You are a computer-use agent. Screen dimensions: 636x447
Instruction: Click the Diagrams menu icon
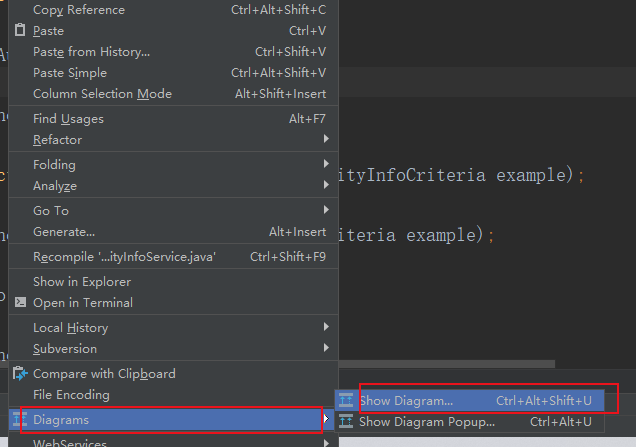click(x=20, y=419)
